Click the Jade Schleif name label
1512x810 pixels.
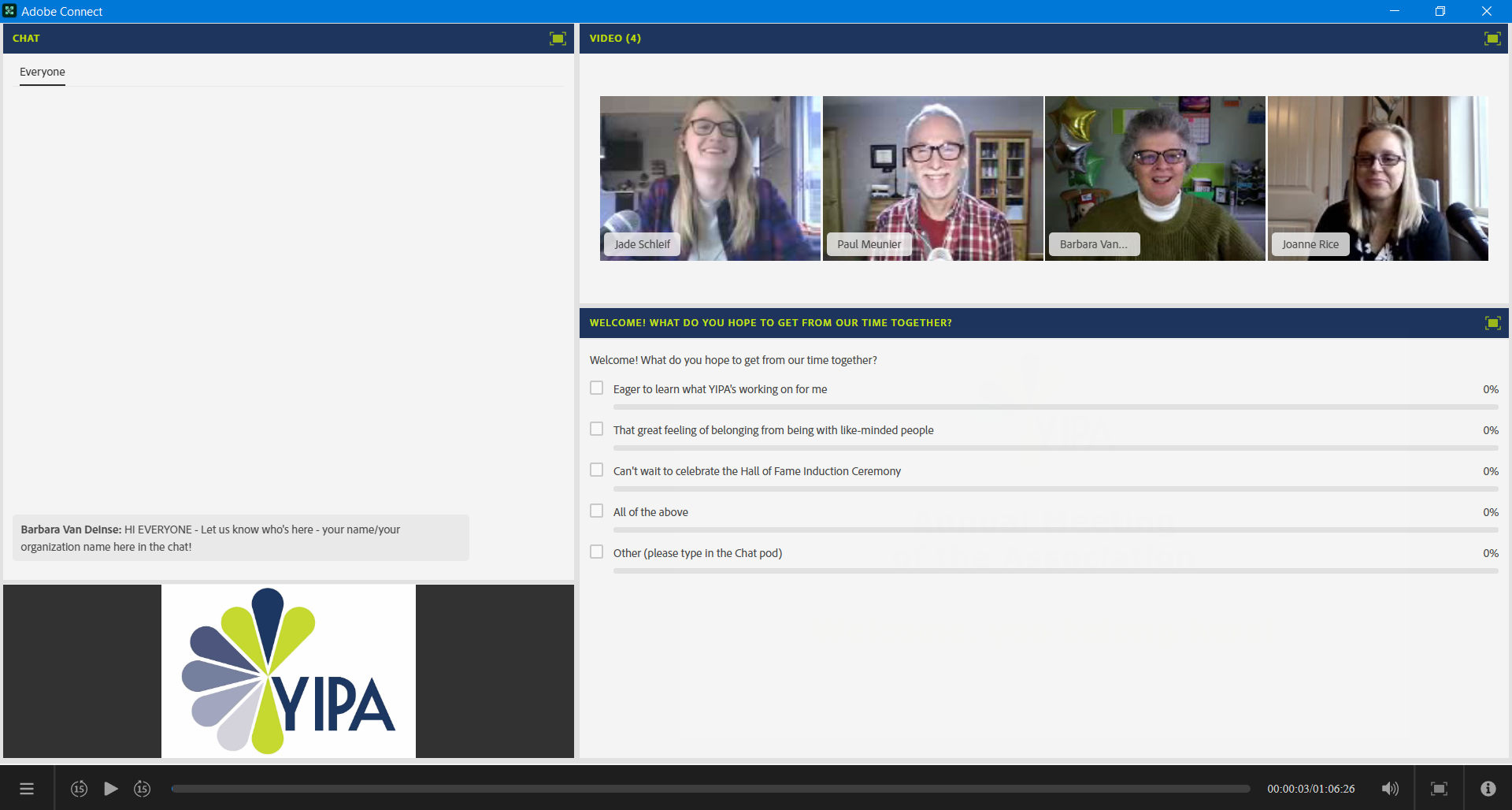pos(642,244)
